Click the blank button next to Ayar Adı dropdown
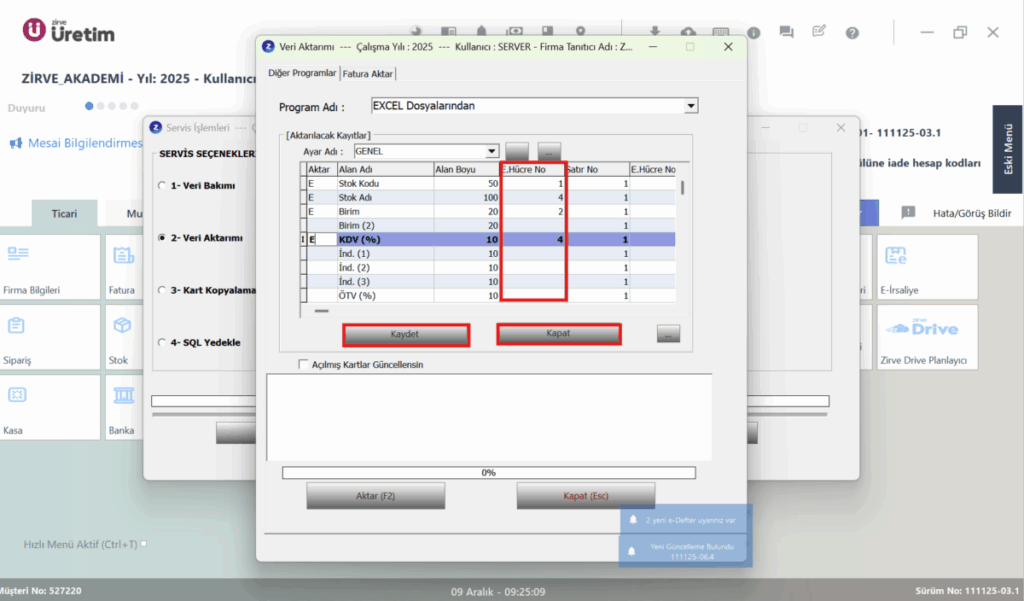Viewport: 1024px width, 601px height. [517, 152]
